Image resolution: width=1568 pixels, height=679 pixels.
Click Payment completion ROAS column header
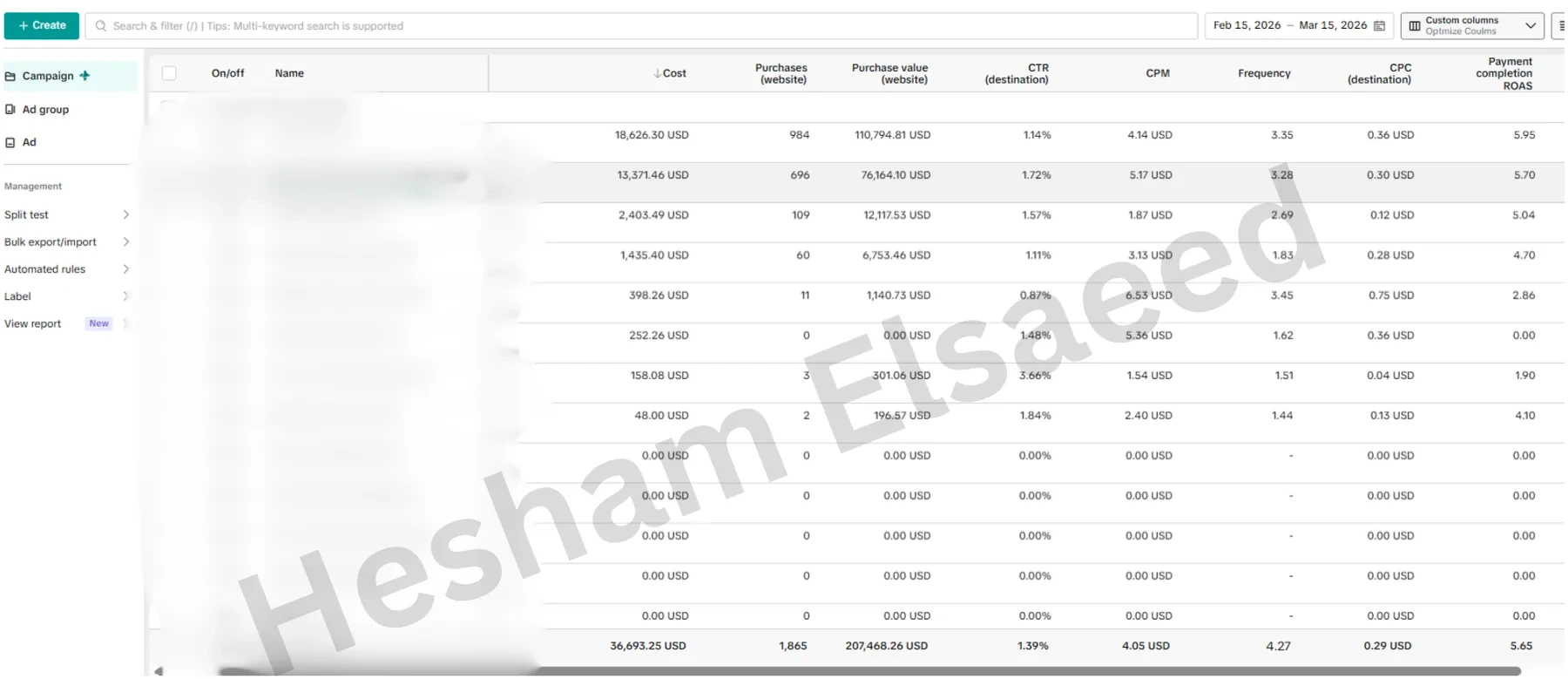point(1504,73)
